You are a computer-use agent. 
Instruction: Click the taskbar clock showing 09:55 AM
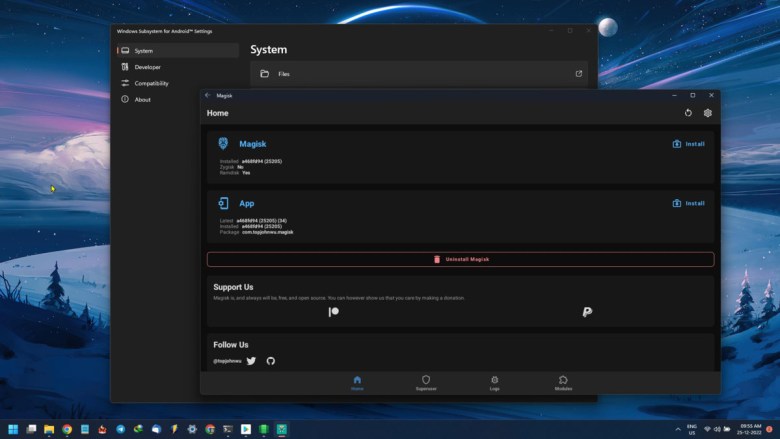pos(751,429)
